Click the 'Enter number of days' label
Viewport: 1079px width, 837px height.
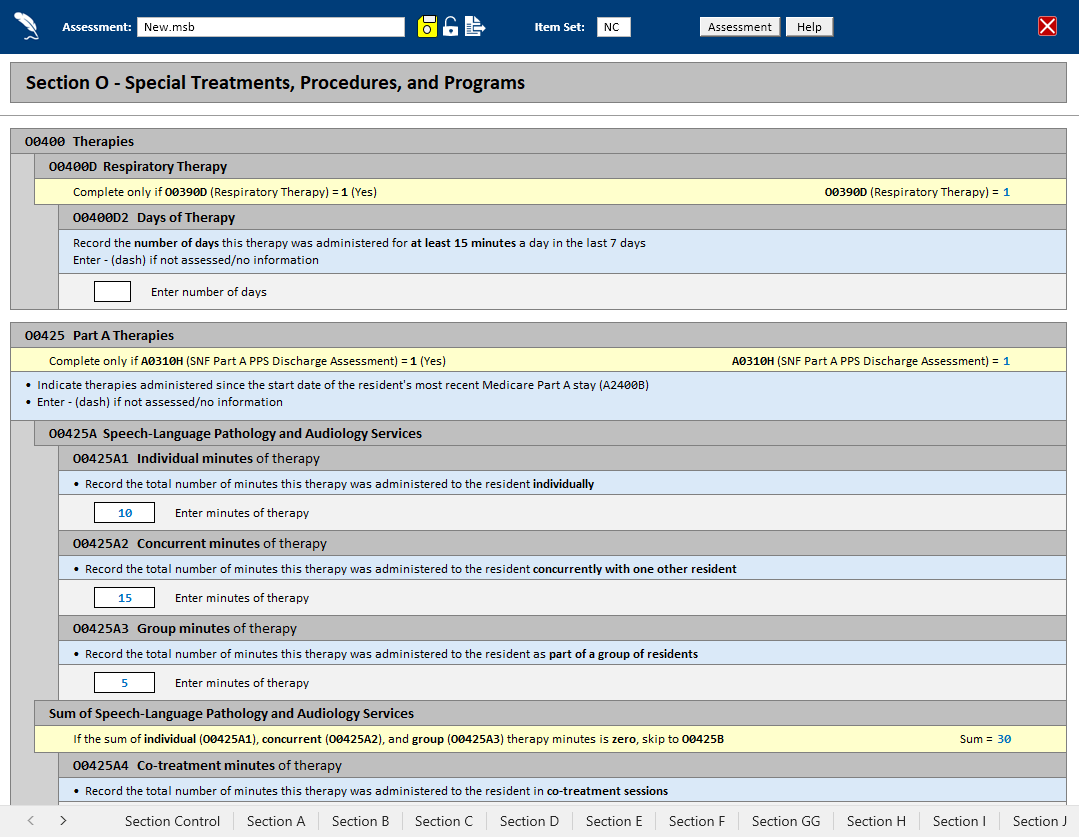pos(209,292)
